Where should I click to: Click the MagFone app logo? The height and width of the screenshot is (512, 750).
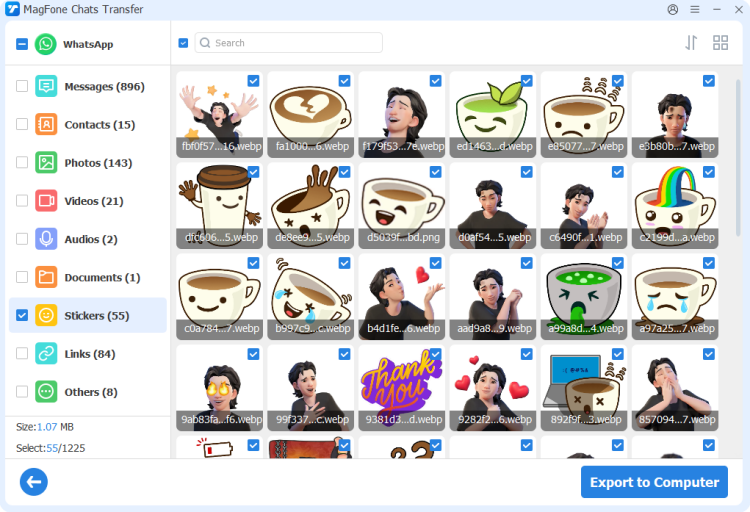[12, 9]
